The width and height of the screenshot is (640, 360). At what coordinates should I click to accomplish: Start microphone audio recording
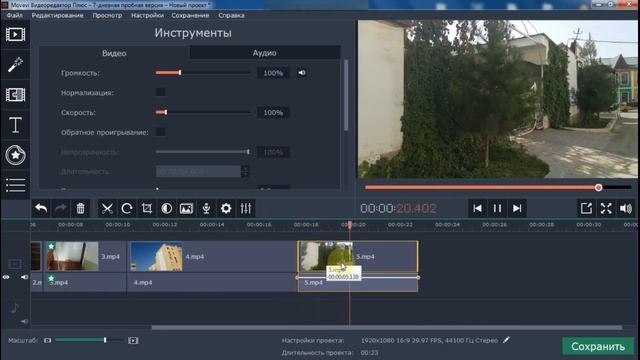pyautogui.click(x=206, y=209)
